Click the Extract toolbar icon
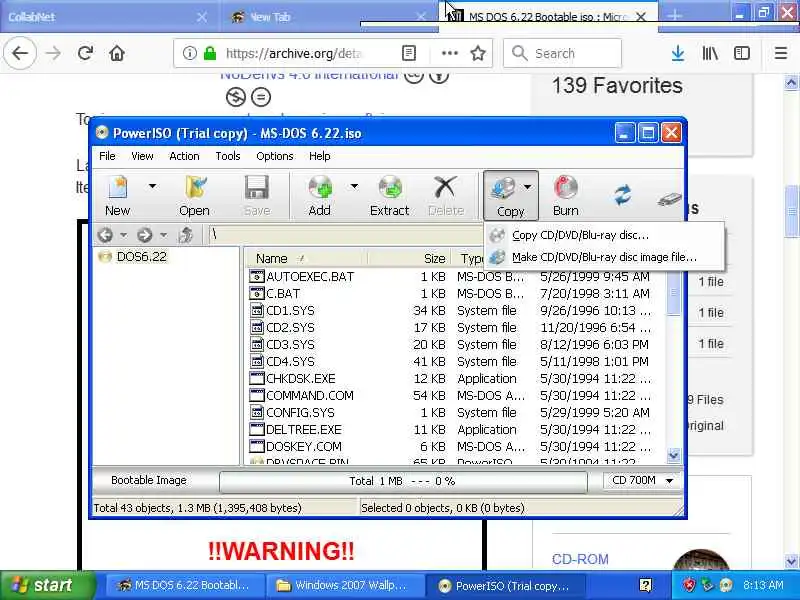 pyautogui.click(x=389, y=196)
